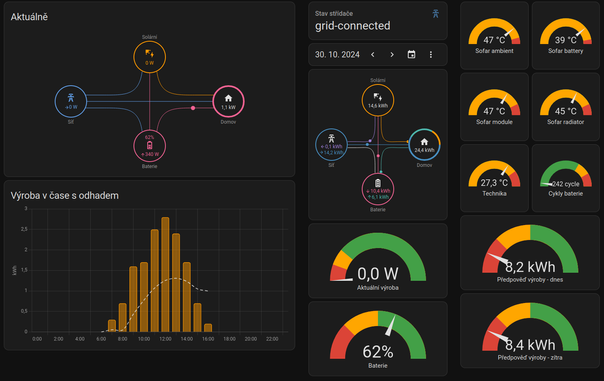This screenshot has width=604, height=381.
Task: Open Předpověď výroby - dnes gauge
Action: [530, 253]
